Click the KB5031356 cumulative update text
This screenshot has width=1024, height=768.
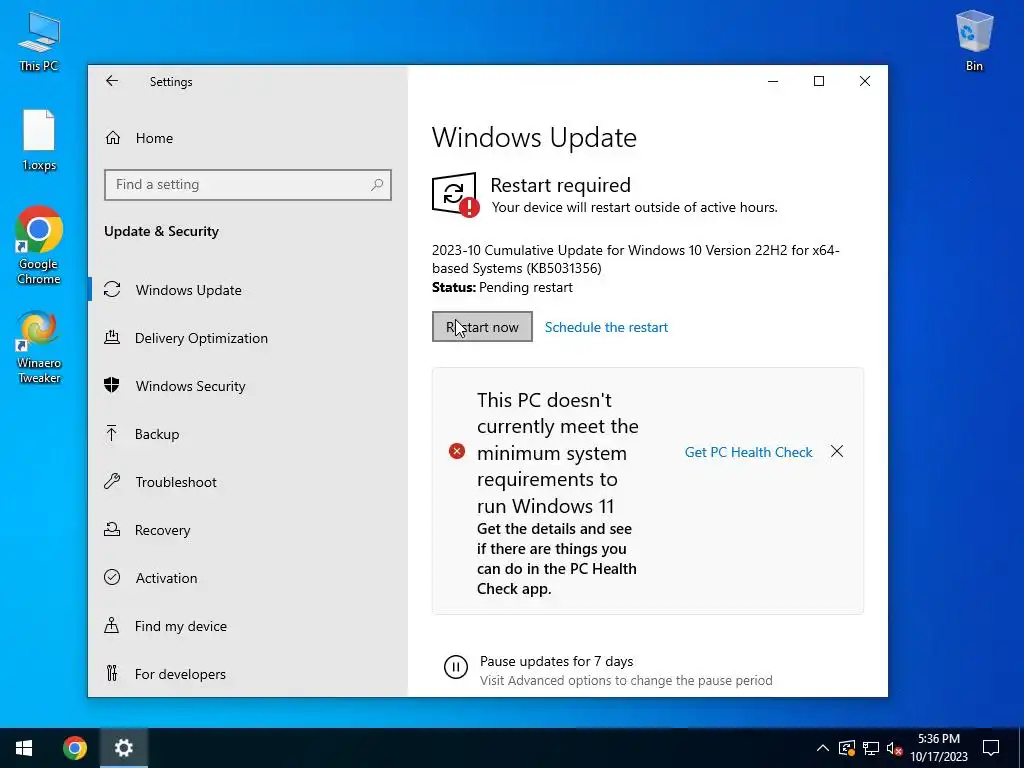pos(635,259)
